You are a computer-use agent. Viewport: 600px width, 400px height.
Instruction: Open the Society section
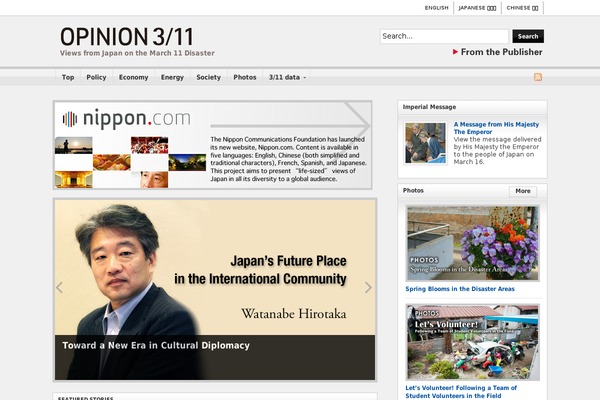tap(209, 77)
